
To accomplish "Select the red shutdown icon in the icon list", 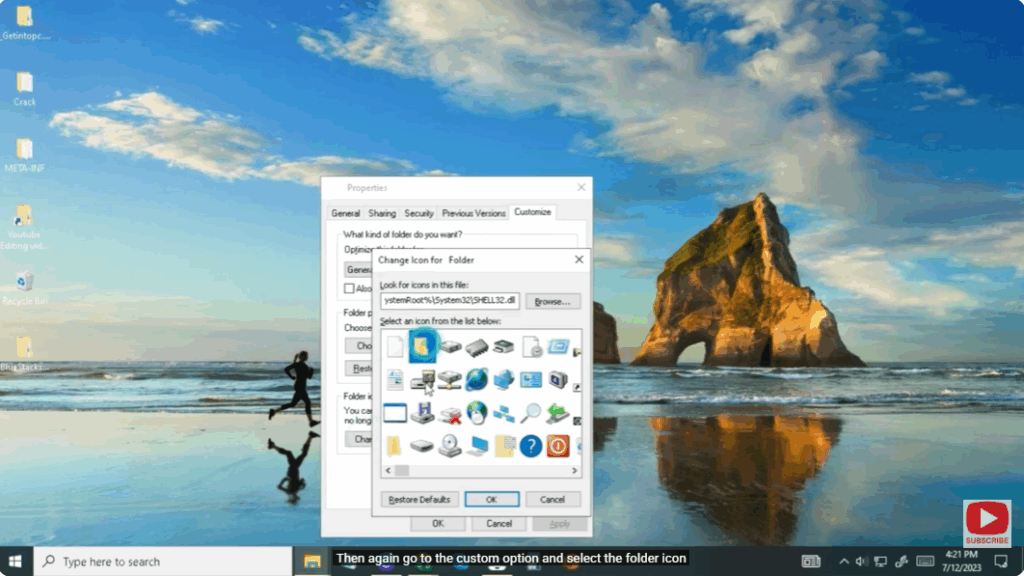I will click(x=557, y=444).
